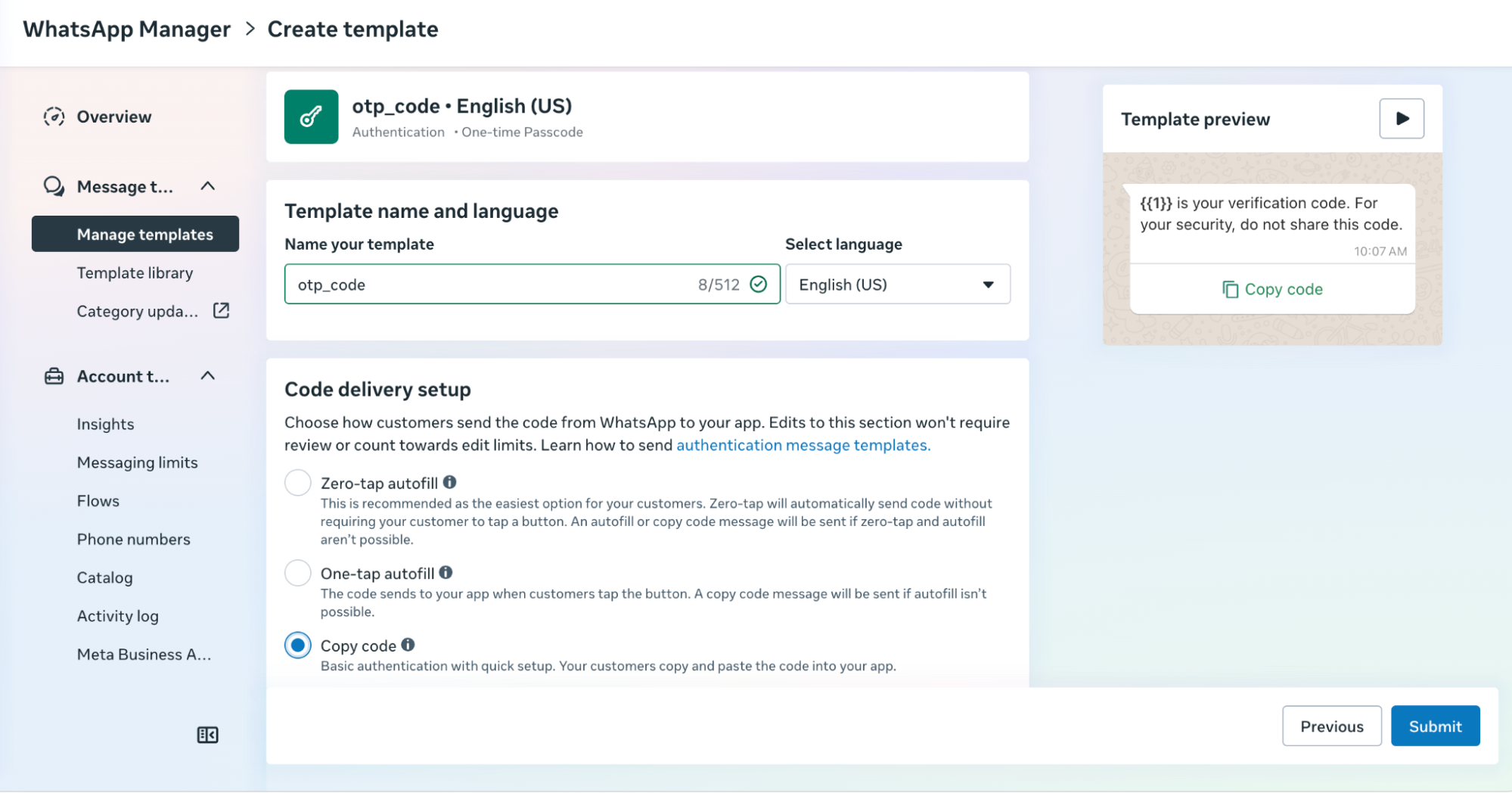This screenshot has height=793, width=1512.
Task: Collapse sidebar using the panel icon
Action: click(207, 735)
